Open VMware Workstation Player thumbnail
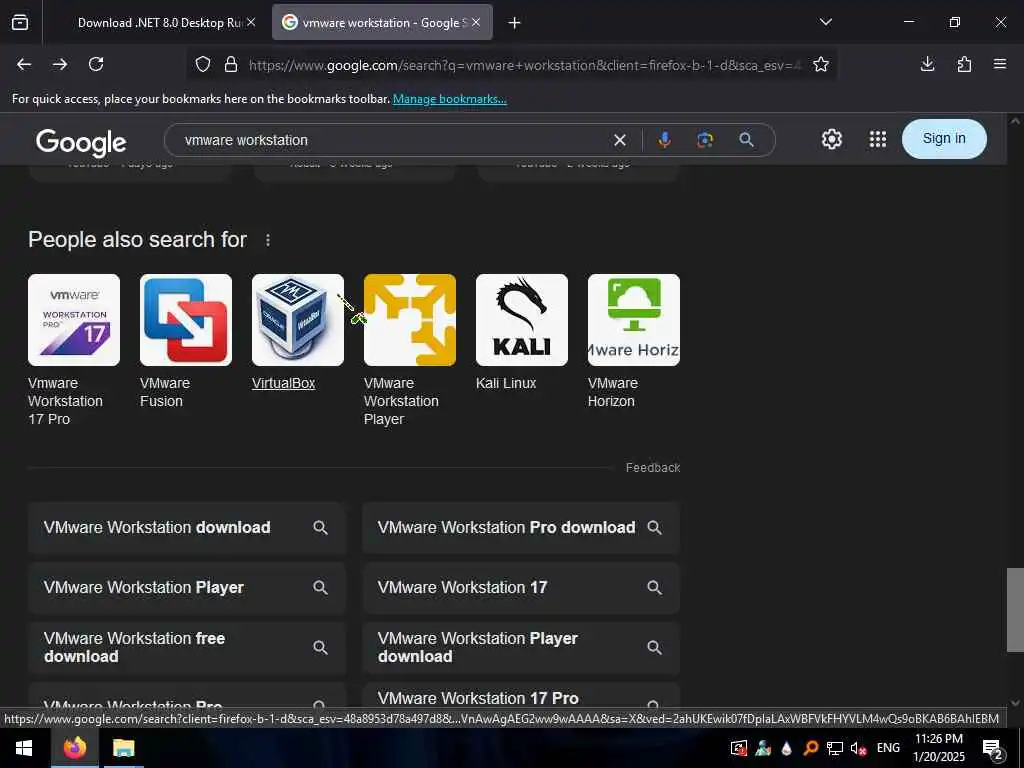Screen dimensions: 1024x768 pos(409,319)
